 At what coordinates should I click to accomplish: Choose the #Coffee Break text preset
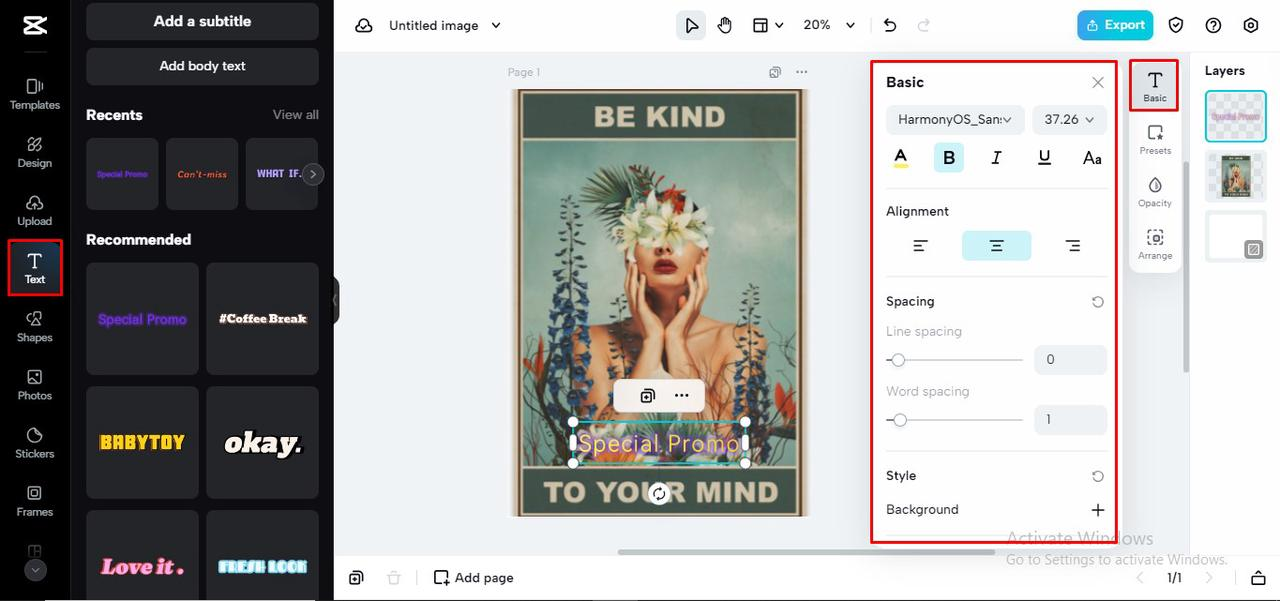pyautogui.click(x=263, y=319)
